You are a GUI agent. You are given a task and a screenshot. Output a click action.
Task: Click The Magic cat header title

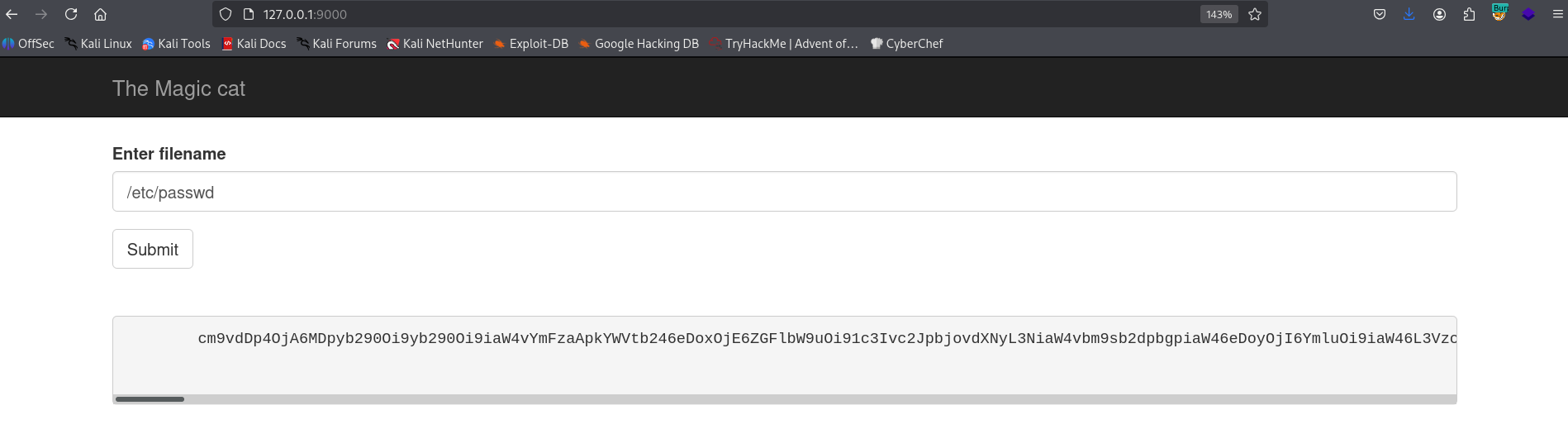[178, 88]
